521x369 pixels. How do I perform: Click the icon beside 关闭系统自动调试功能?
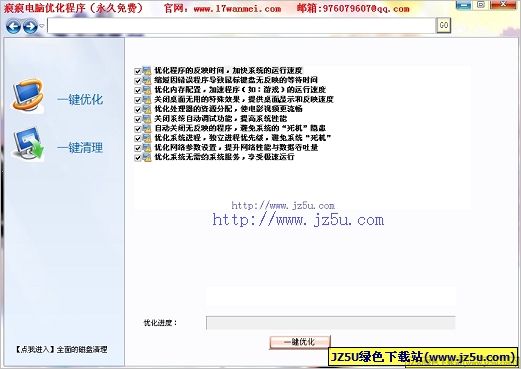pyautogui.click(x=147, y=119)
